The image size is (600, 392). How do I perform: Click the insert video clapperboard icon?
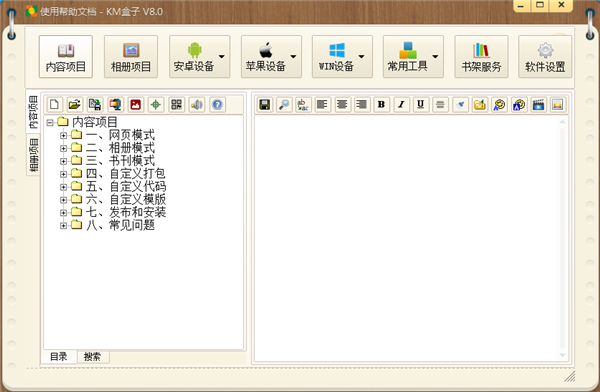pos(538,105)
